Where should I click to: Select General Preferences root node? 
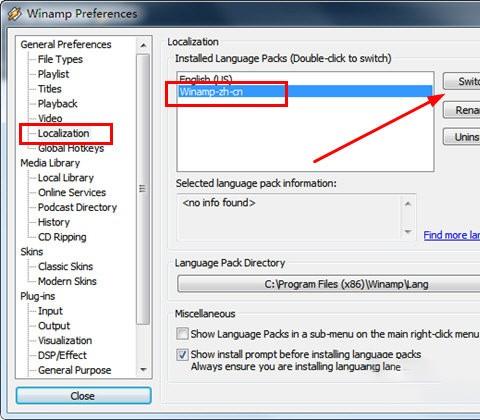click(66, 44)
